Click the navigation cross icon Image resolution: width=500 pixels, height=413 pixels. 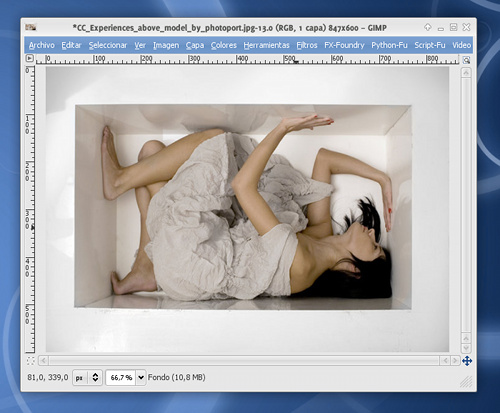click(x=467, y=361)
